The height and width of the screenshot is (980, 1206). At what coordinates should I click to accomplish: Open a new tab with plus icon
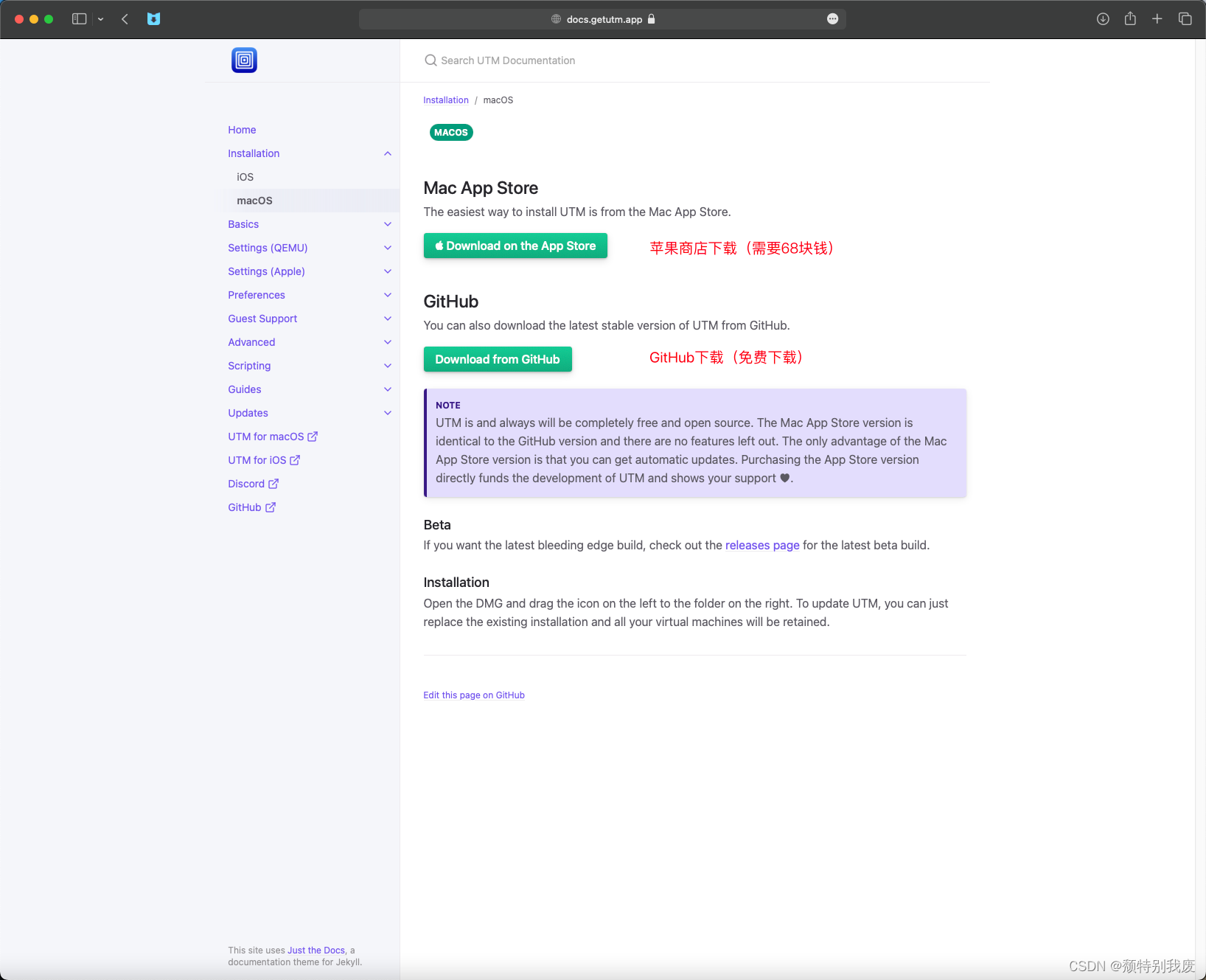(1157, 19)
